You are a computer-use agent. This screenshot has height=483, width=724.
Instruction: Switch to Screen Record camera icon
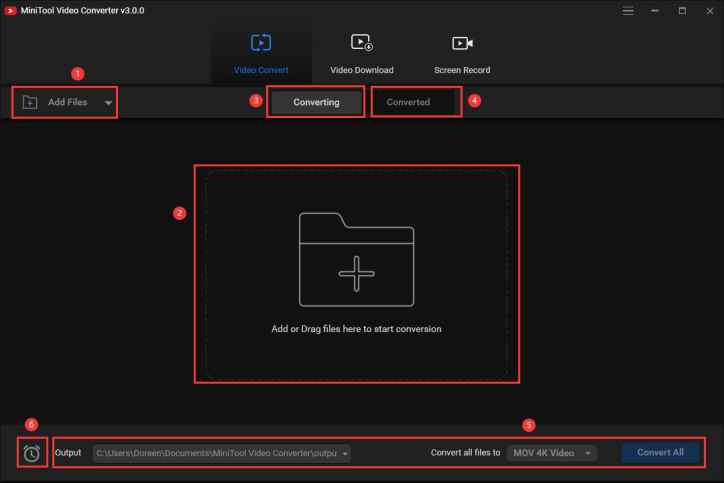coord(462,43)
